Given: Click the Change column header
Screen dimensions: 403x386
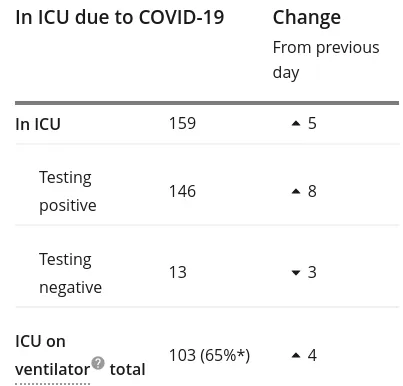Looking at the screenshot, I should tap(307, 18).
